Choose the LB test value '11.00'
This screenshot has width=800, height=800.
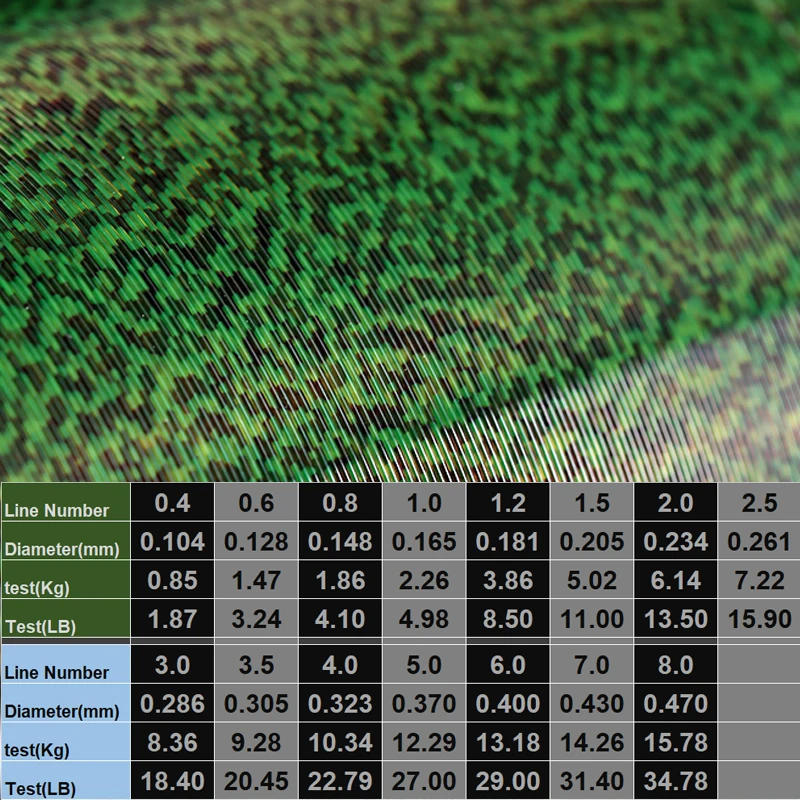click(592, 618)
